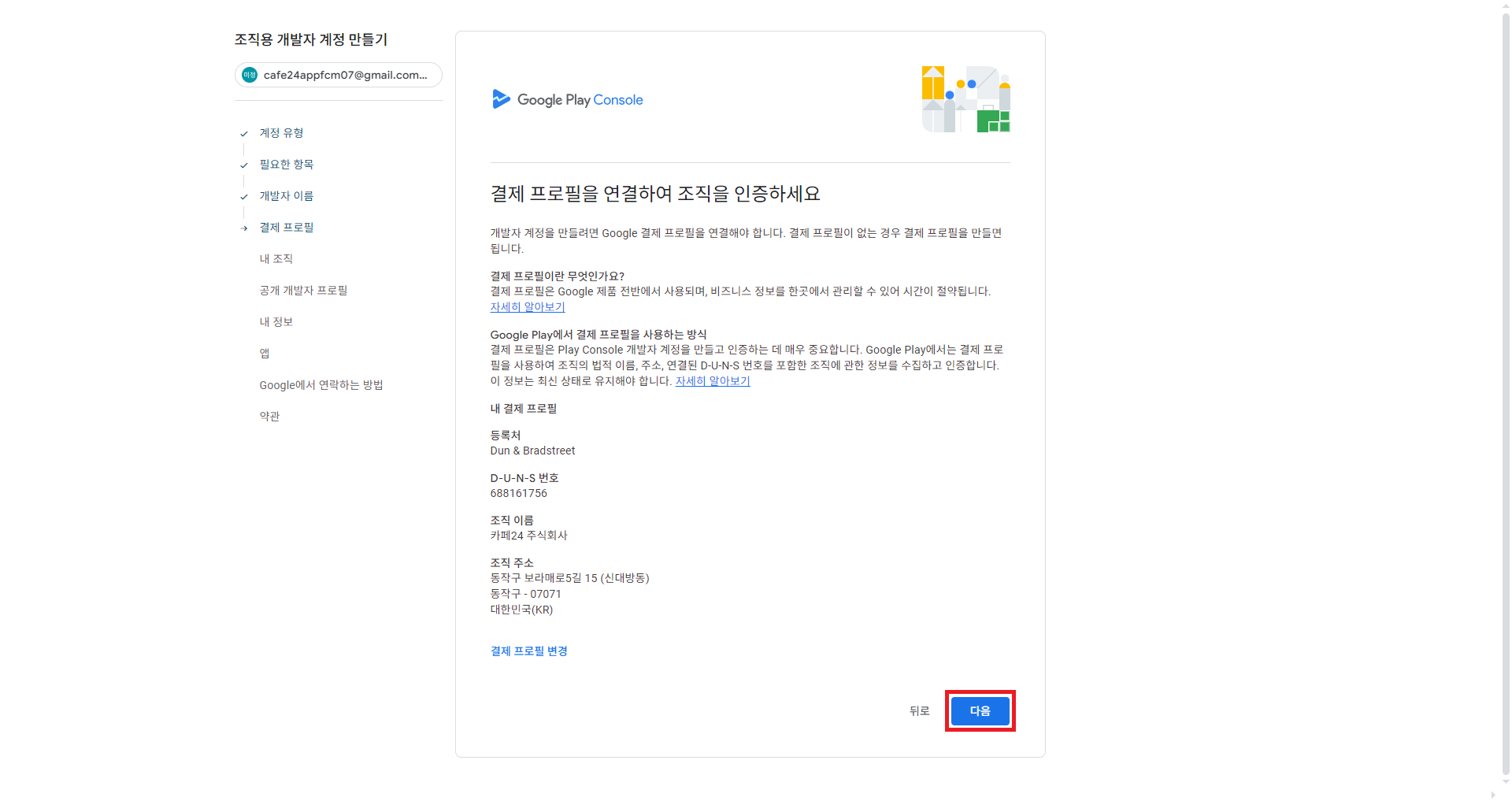Click the checkmark icon next to 계정 유형

(244, 133)
